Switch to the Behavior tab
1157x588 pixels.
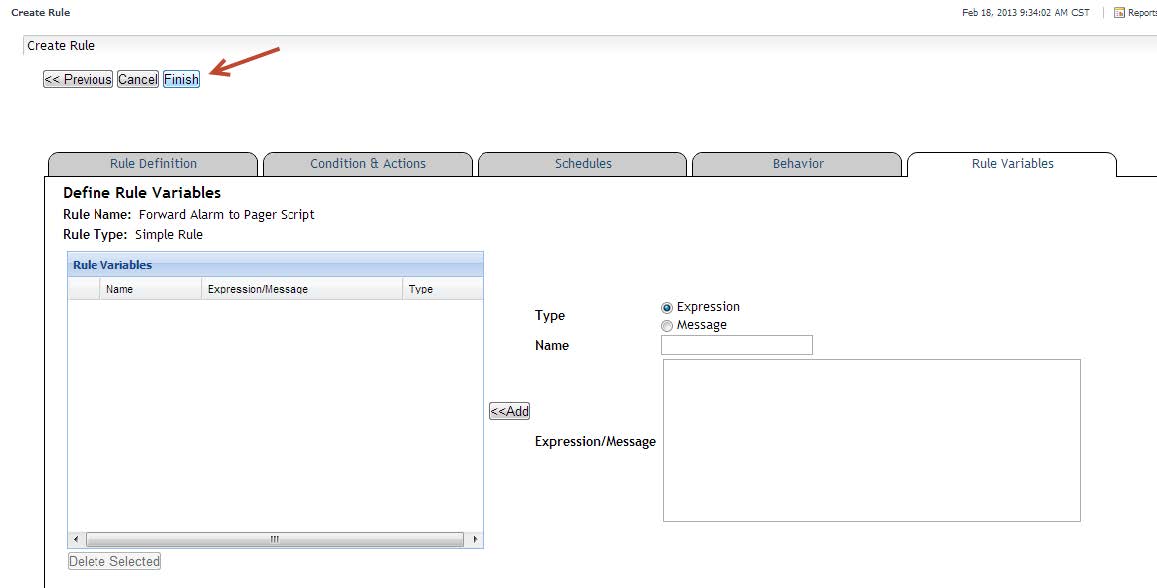798,164
